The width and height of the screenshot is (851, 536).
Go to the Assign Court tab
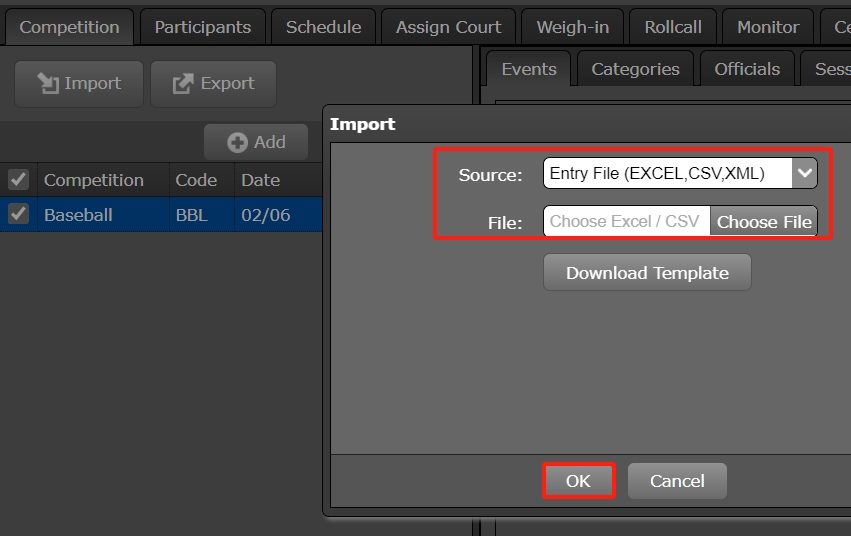click(x=448, y=27)
